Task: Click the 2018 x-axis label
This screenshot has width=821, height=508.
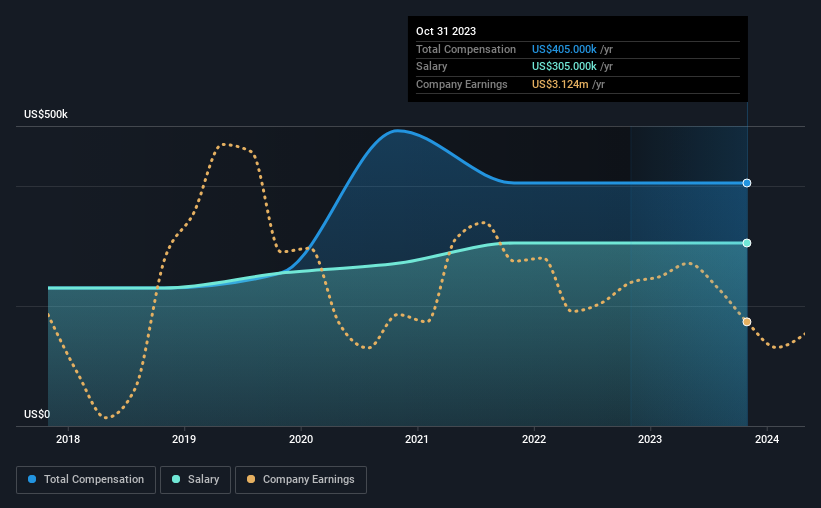Action: coord(68,439)
